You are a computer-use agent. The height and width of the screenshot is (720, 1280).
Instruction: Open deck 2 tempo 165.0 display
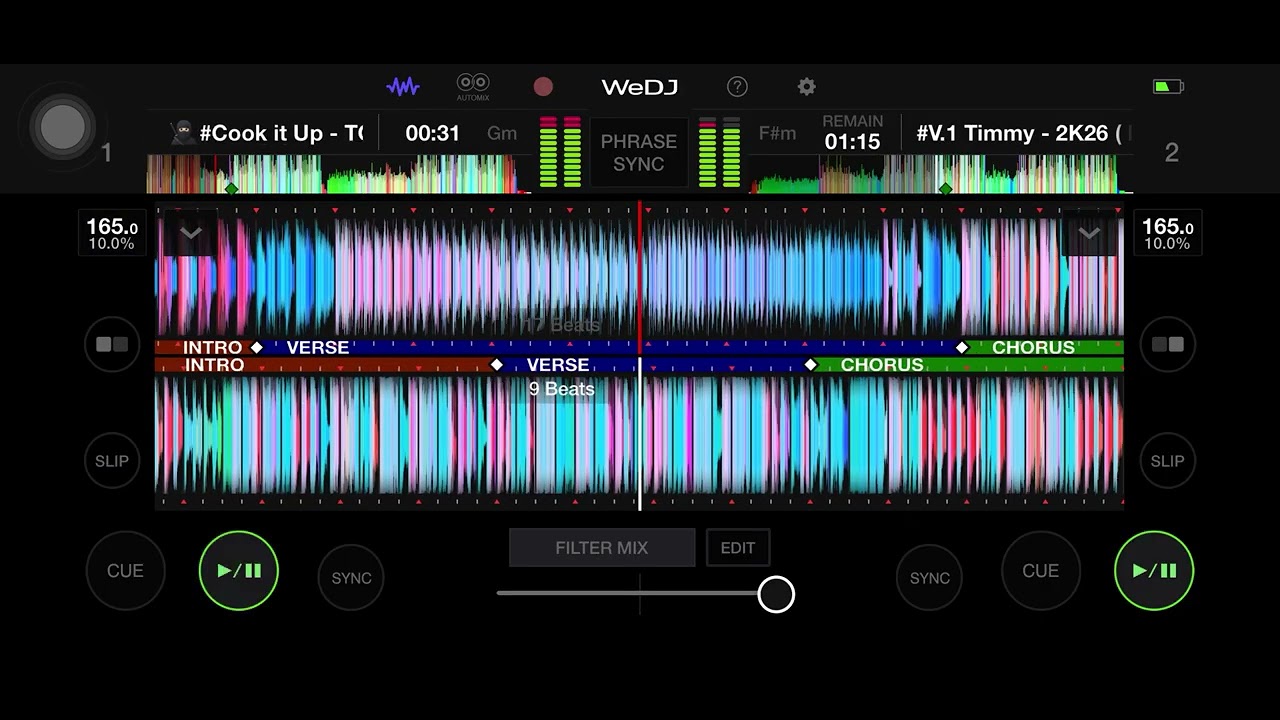1167,233
